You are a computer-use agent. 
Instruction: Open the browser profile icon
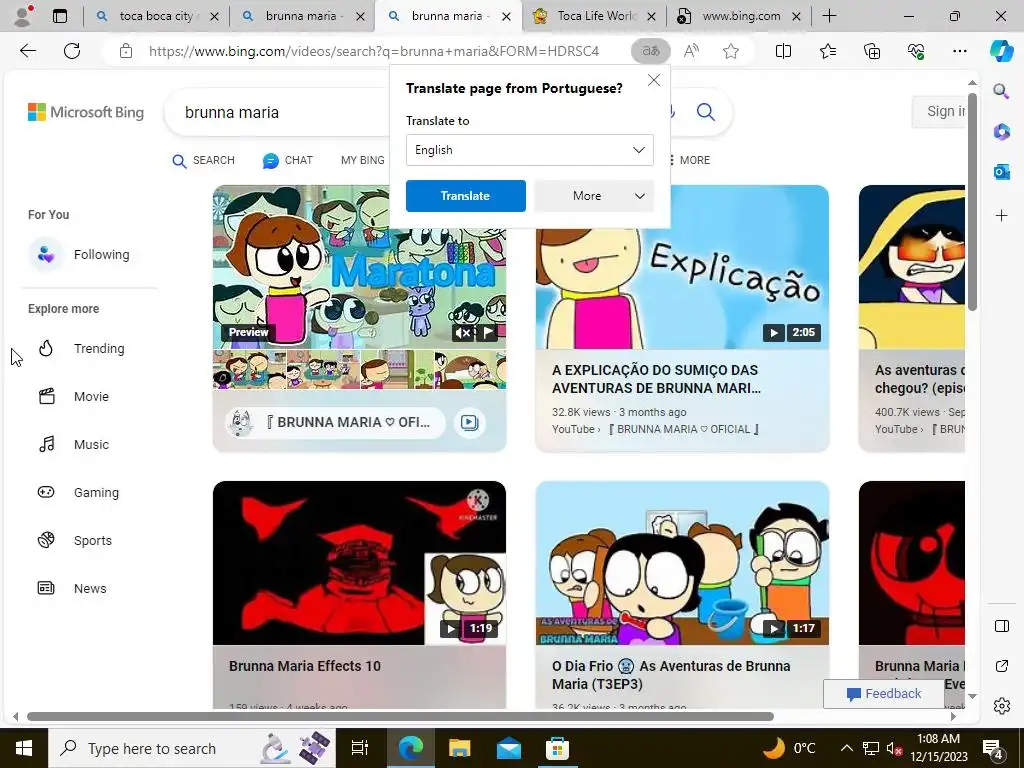(24, 16)
